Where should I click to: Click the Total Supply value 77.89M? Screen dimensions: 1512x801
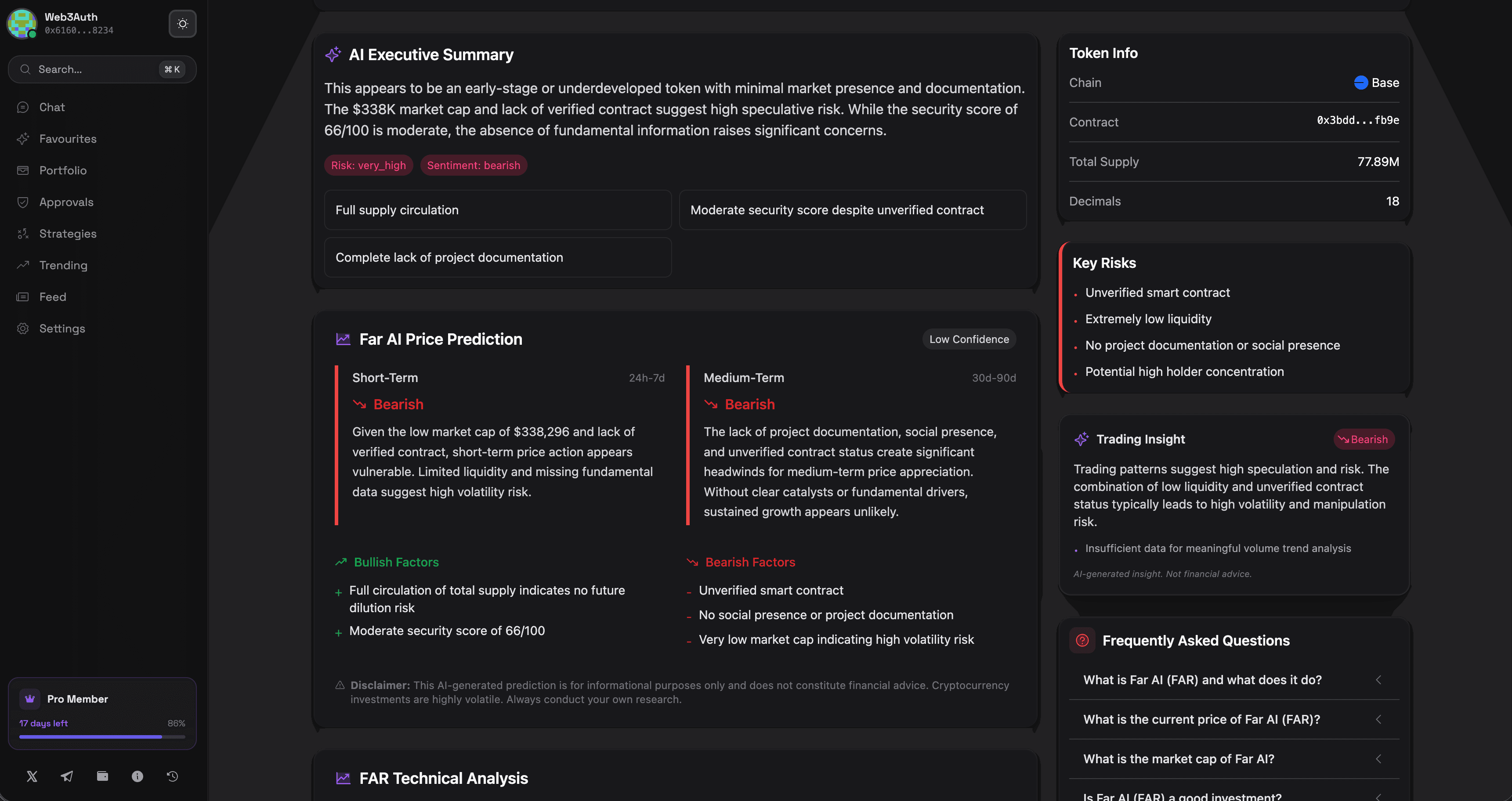click(x=1378, y=162)
